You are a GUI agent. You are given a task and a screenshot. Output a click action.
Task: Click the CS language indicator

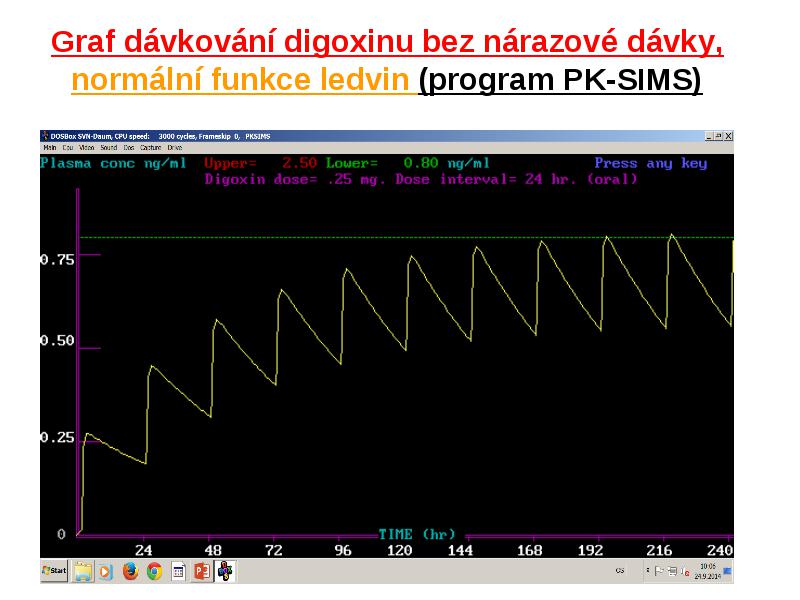pos(620,571)
